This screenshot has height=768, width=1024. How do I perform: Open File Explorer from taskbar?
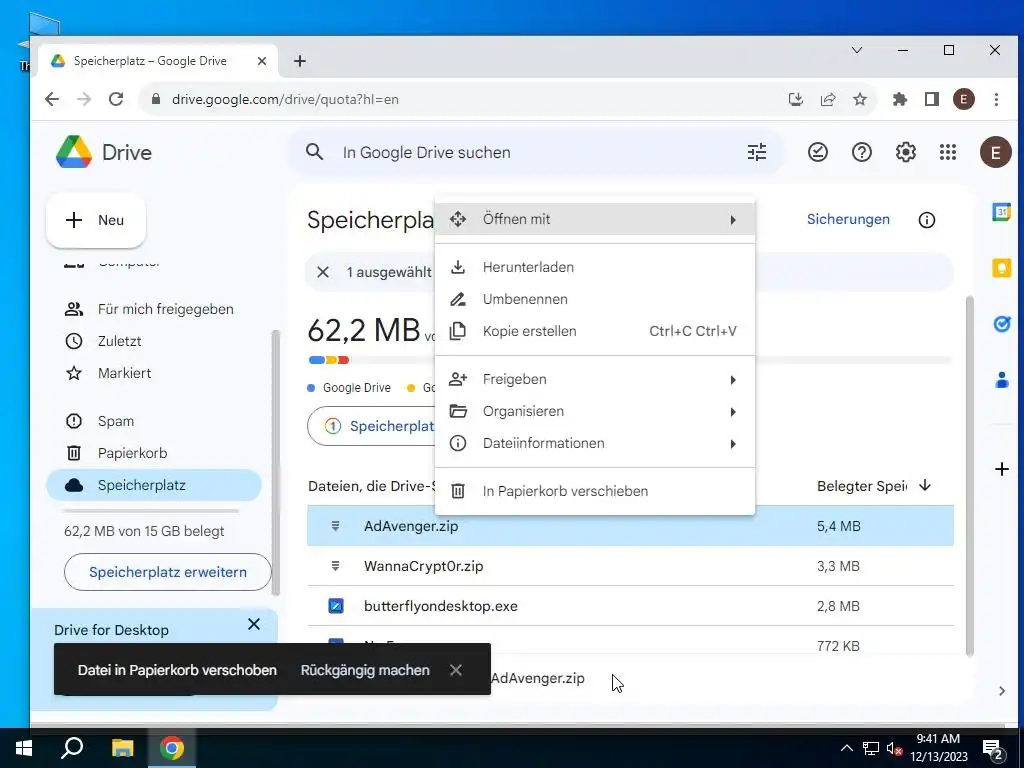click(x=122, y=748)
